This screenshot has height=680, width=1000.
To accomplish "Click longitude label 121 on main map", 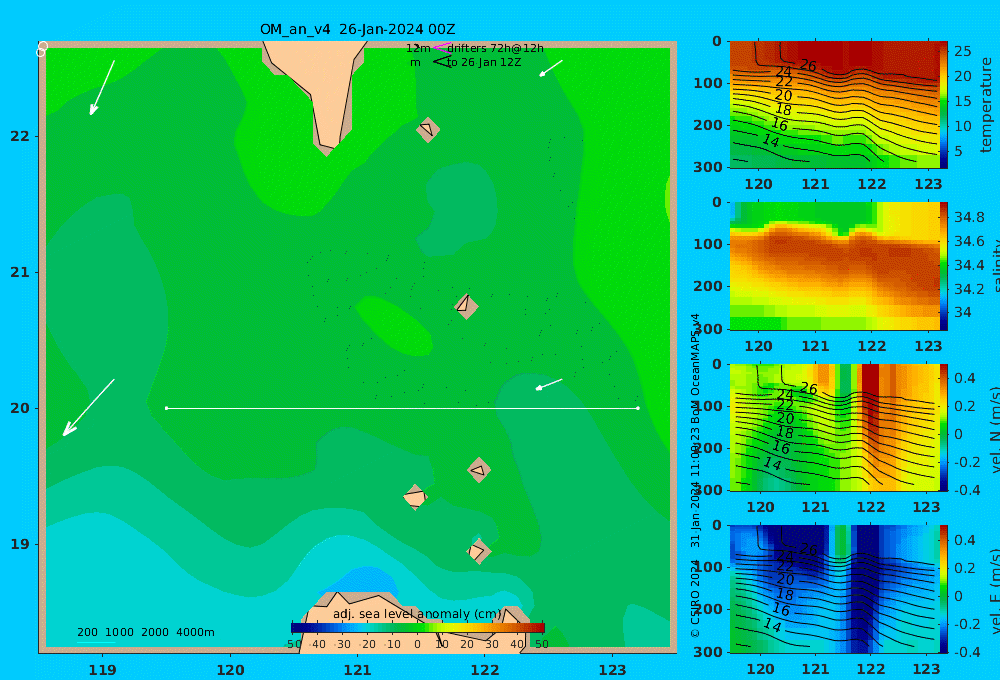I will (357, 670).
